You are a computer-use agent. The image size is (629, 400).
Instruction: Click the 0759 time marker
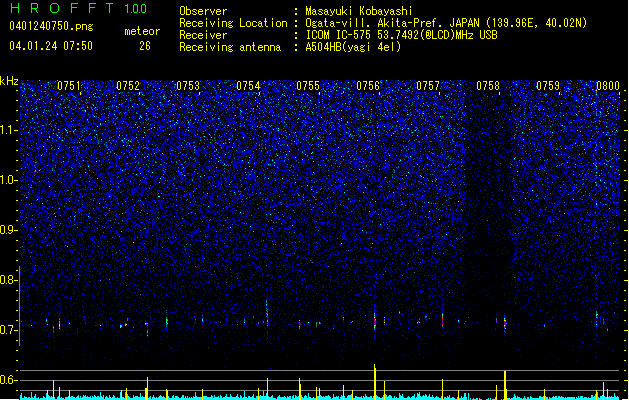point(548,85)
